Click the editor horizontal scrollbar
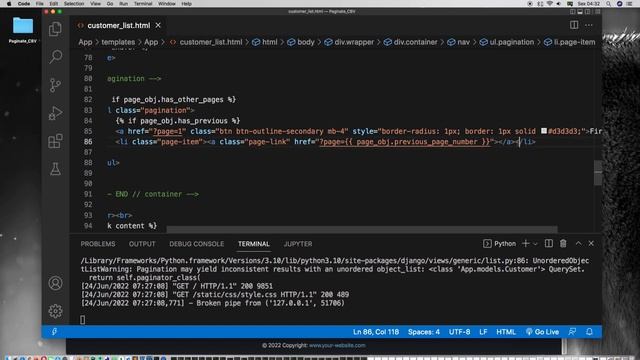The width and height of the screenshot is (640, 360). [x=362, y=230]
